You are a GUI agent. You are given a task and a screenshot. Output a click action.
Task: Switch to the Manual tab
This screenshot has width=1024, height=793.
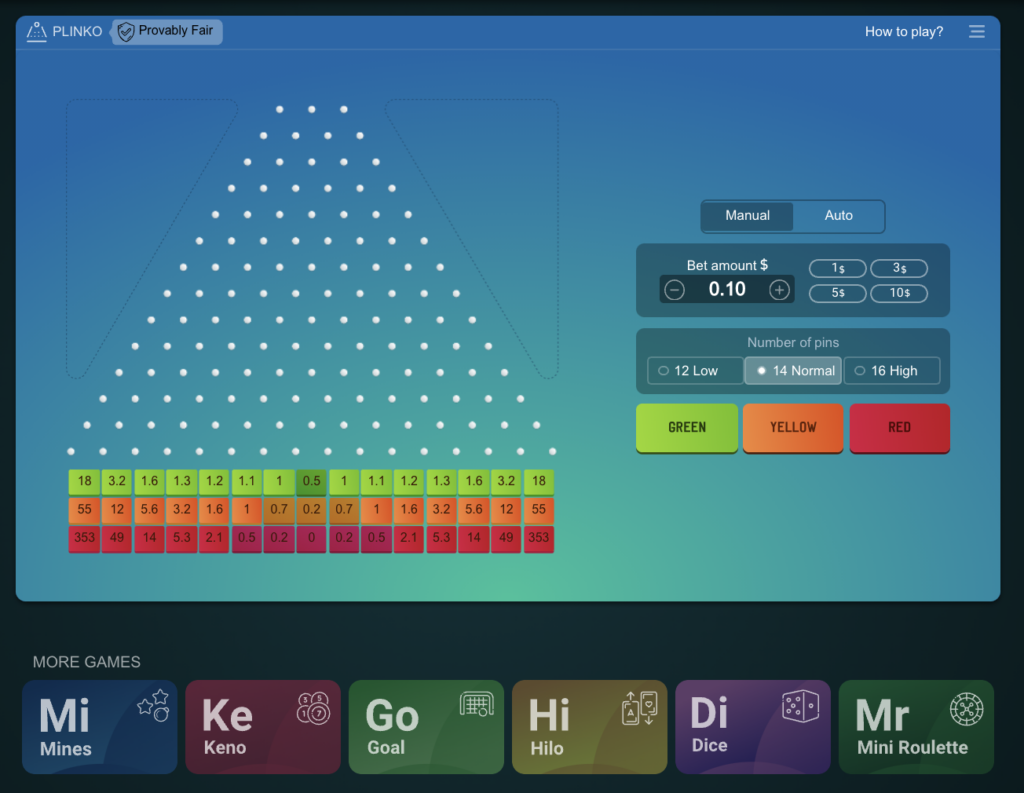point(747,216)
